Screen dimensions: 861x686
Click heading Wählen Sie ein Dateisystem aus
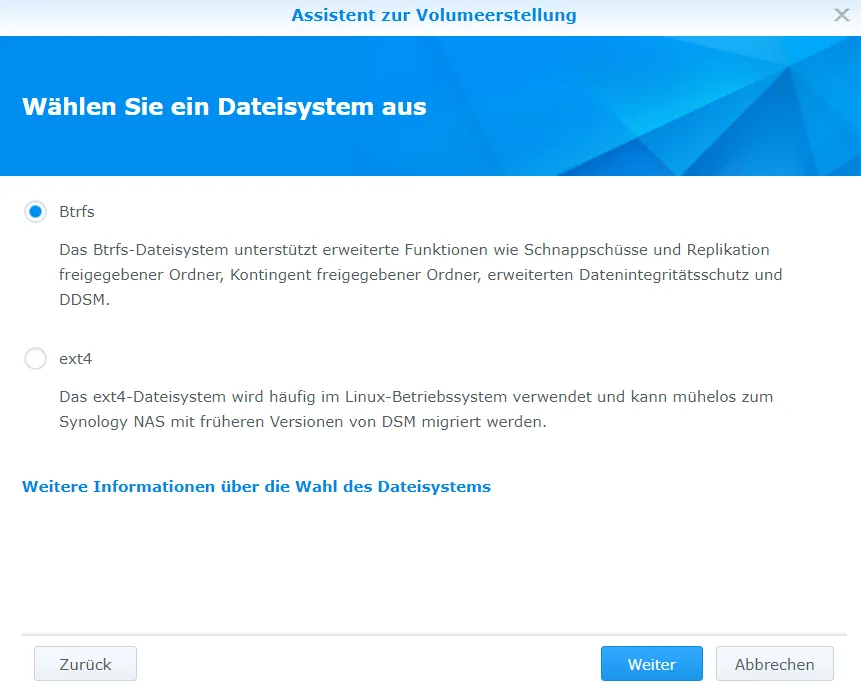[224, 107]
